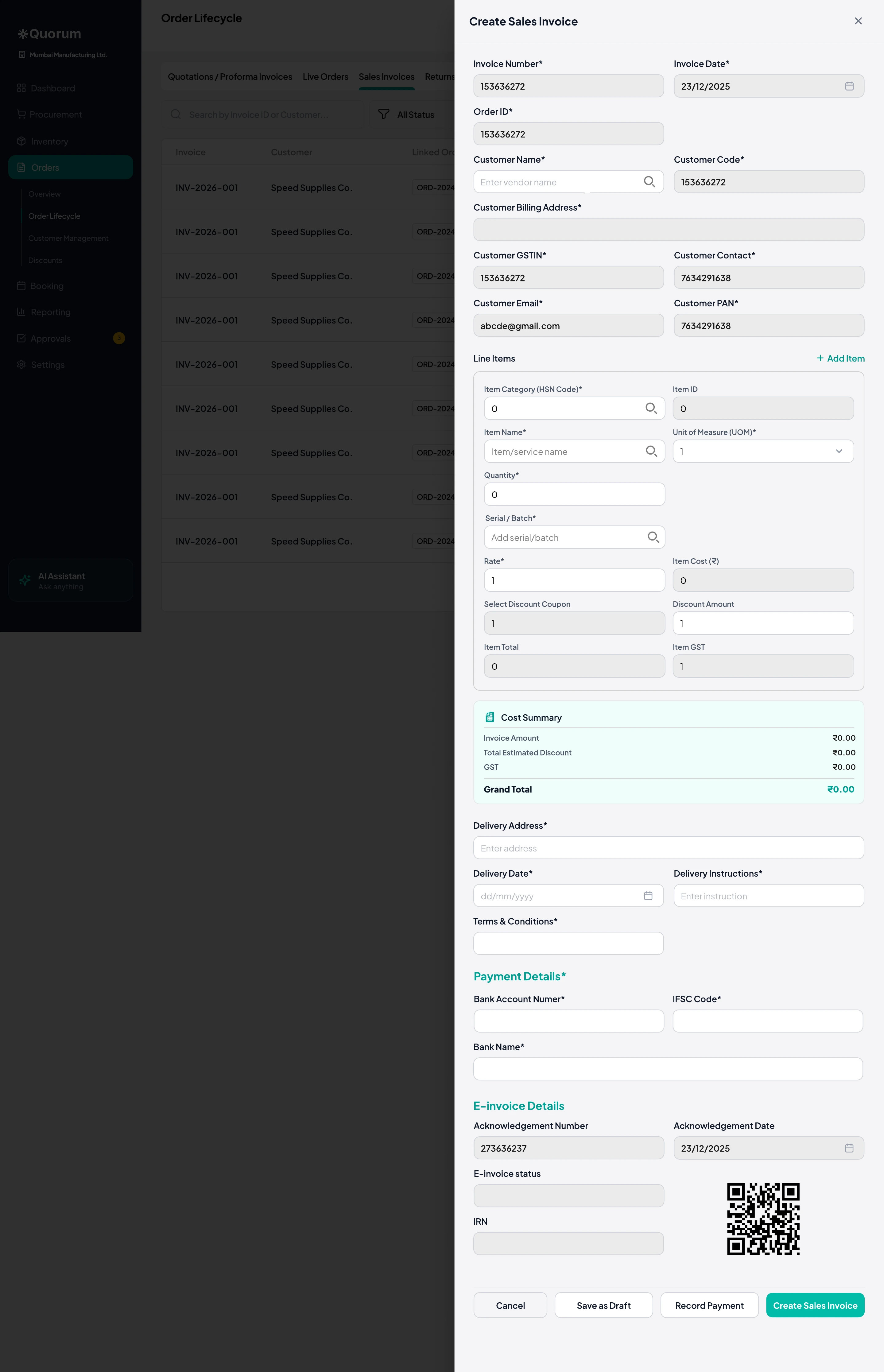
Task: Click the Inventory box icon
Action: coord(21,141)
